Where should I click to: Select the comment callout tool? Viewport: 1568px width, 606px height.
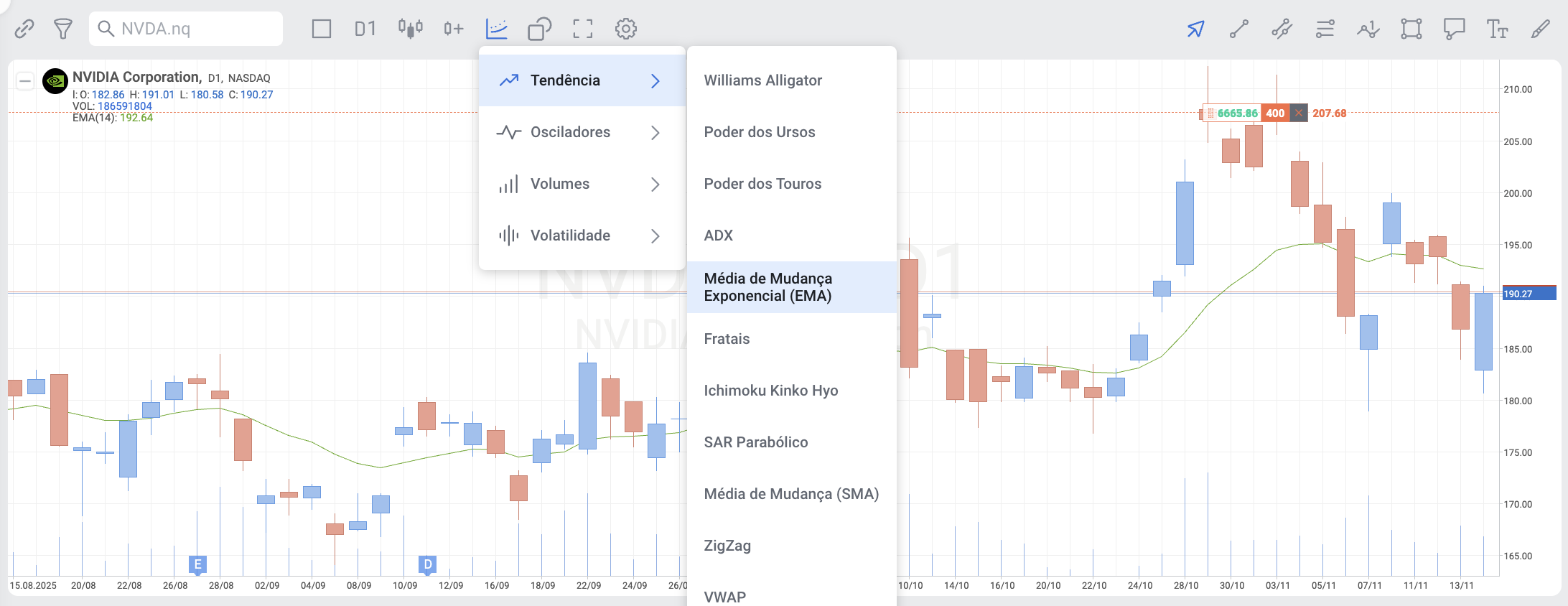click(x=1455, y=29)
